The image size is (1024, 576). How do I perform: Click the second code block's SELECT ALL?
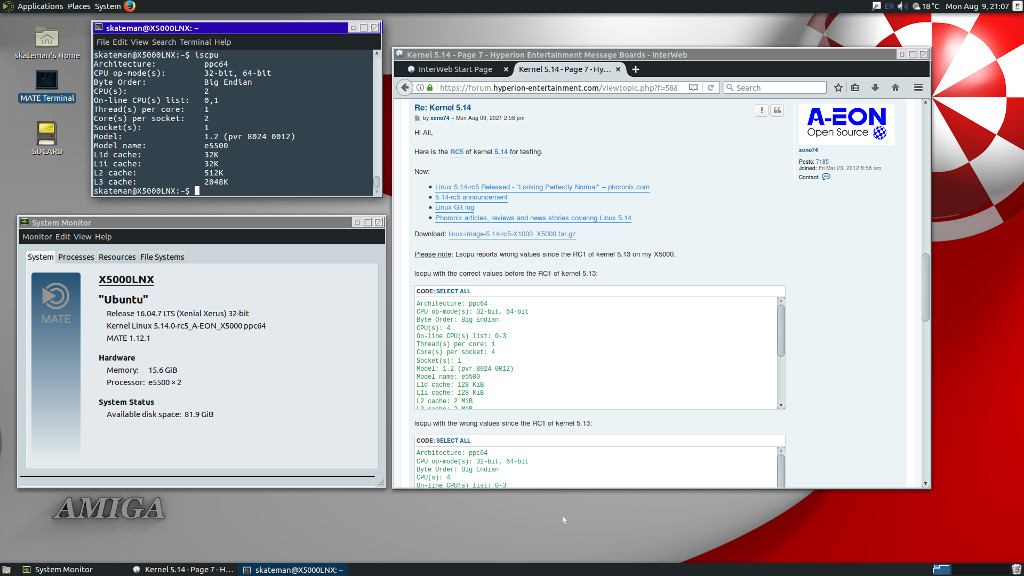coord(453,441)
